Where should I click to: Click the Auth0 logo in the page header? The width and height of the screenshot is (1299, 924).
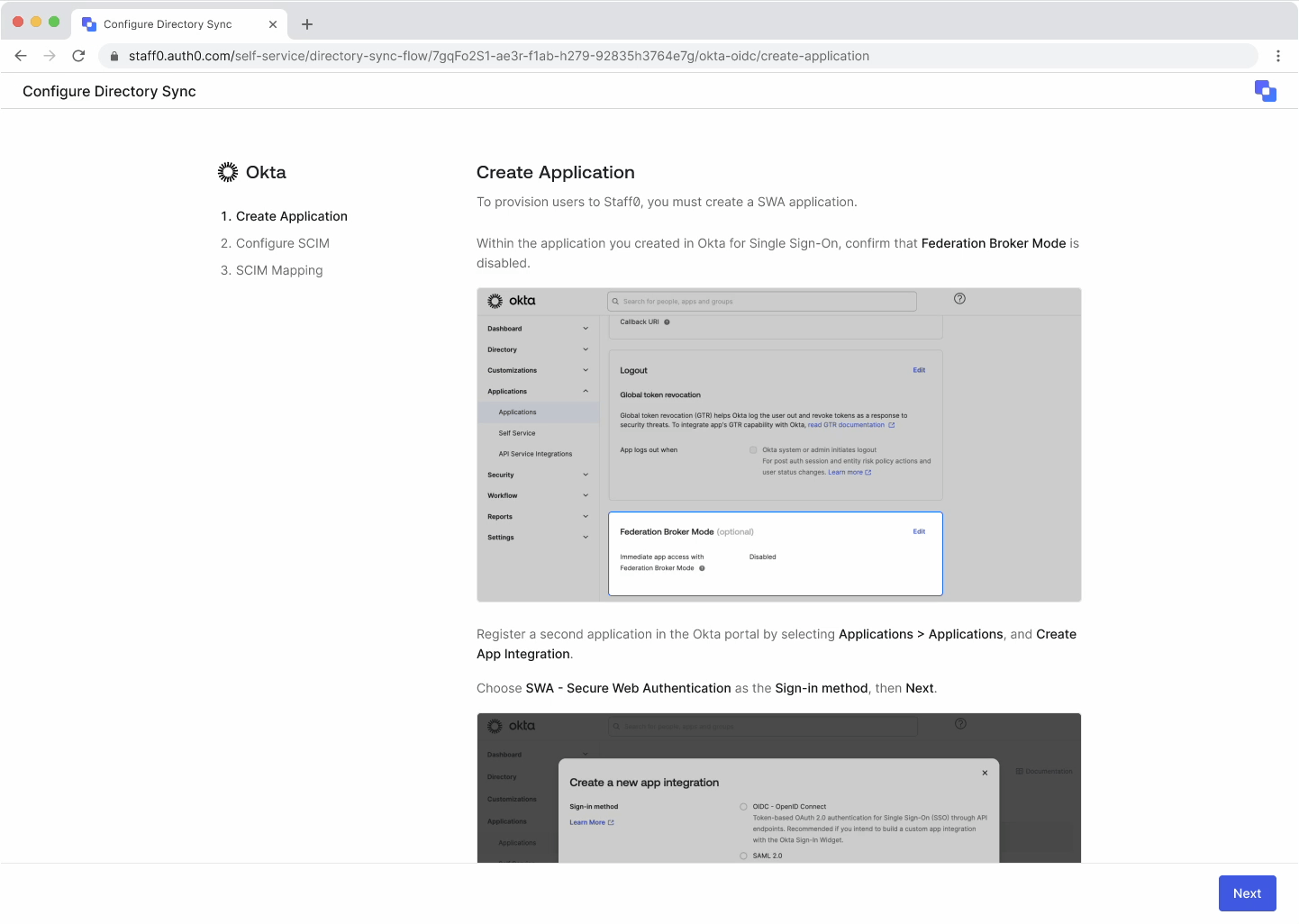(x=1265, y=90)
